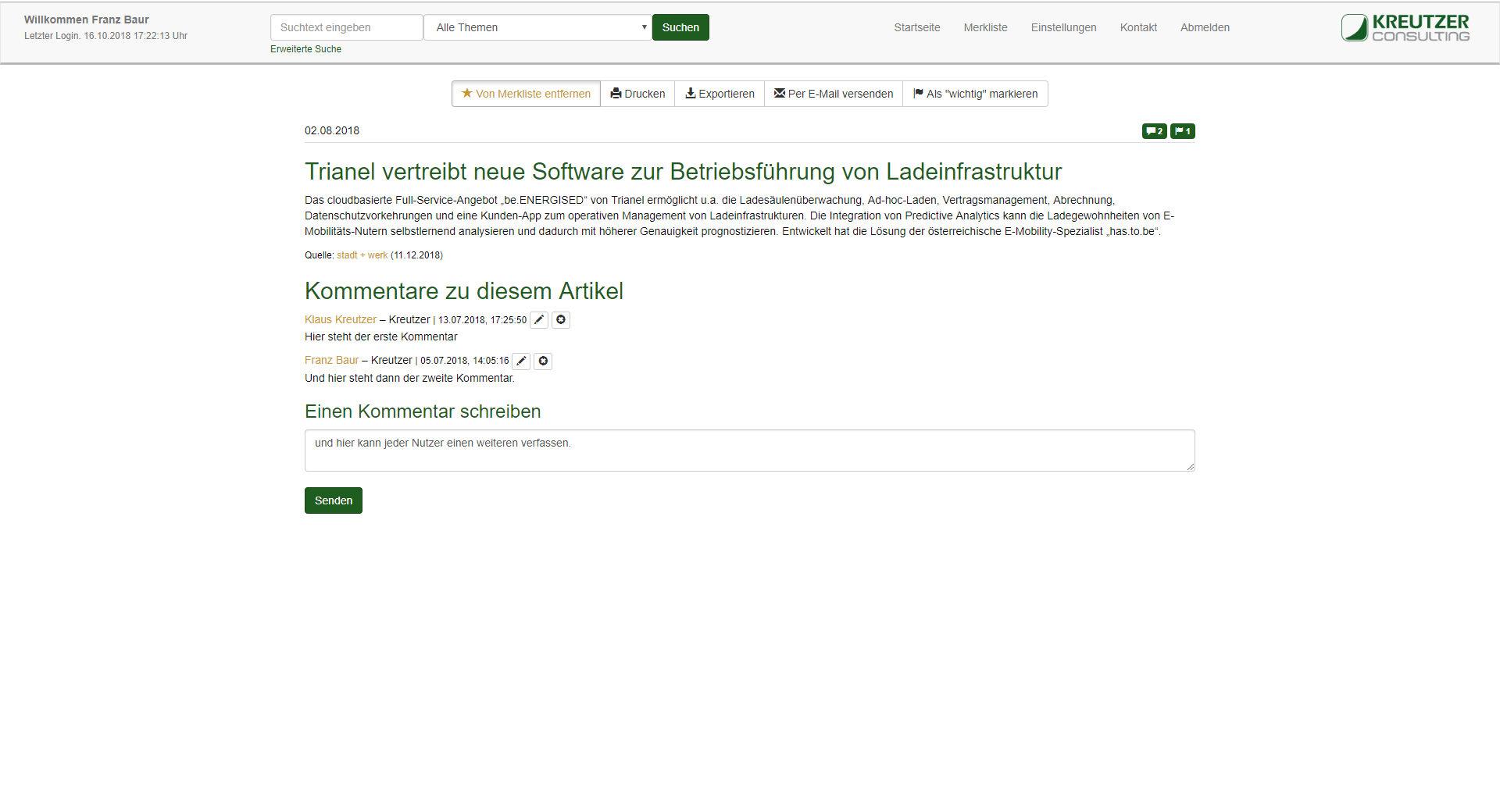Go to Startseite in navigation
This screenshot has height=812, width=1500.
[x=917, y=27]
